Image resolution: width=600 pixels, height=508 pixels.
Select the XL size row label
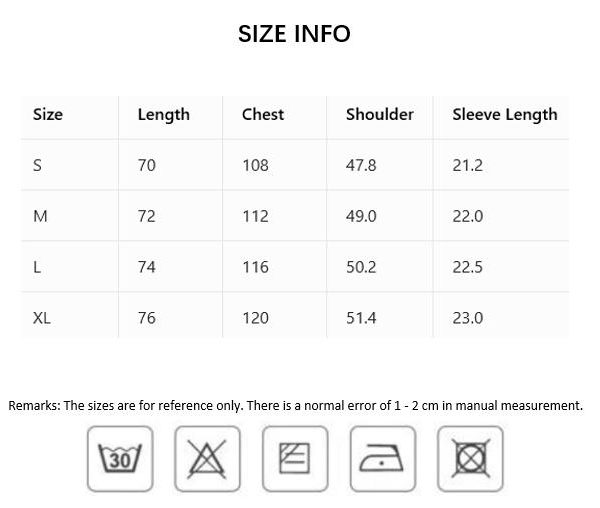[x=42, y=318]
